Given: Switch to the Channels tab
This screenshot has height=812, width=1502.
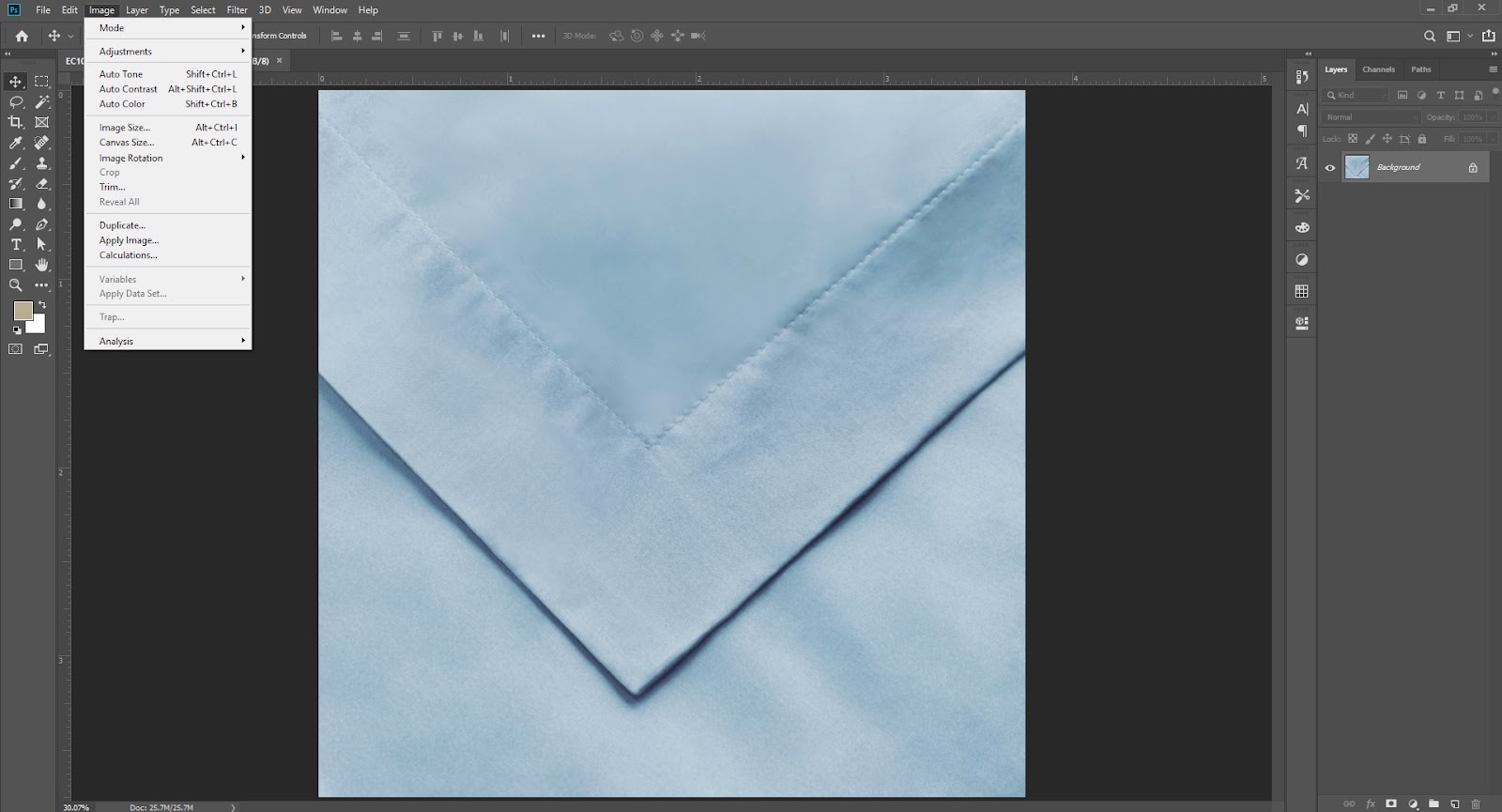Looking at the screenshot, I should (x=1378, y=69).
